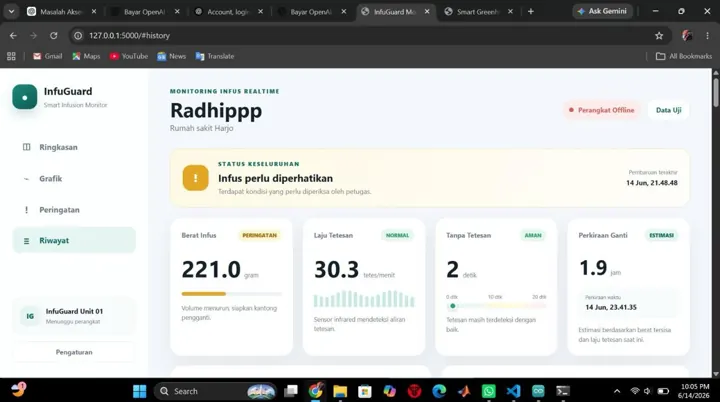Screen dimensions: 720x402
Task: Click the Data Uji button
Action: pyautogui.click(x=668, y=110)
